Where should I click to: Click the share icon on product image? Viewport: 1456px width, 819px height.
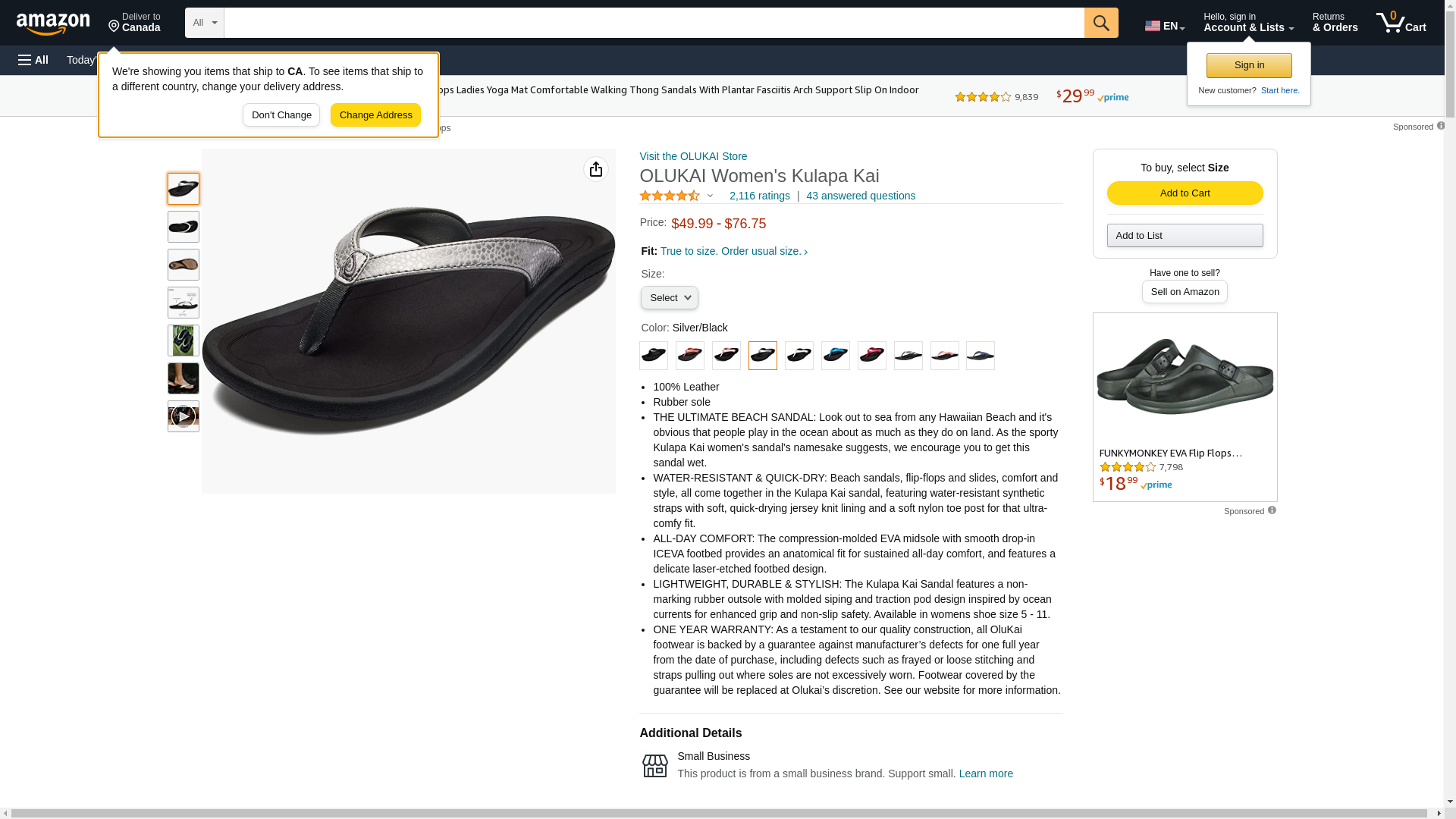coord(596,169)
